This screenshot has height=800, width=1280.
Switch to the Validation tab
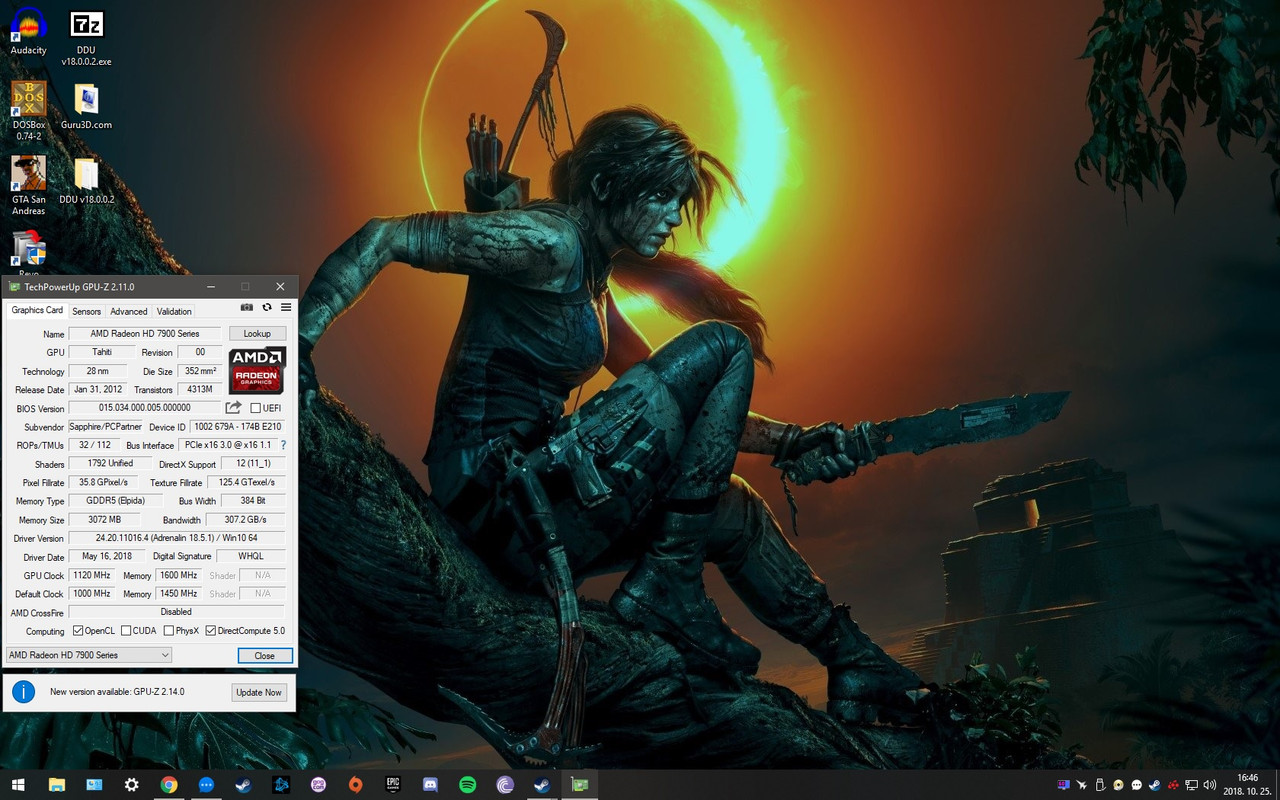coord(174,311)
